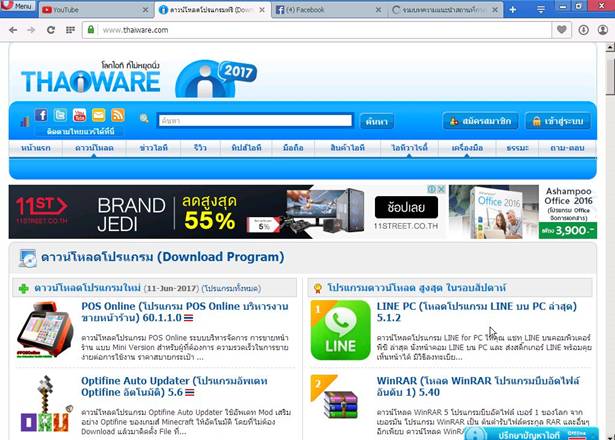Open the POS Online program title link
Screen dimensions: 615x440
[185, 312]
